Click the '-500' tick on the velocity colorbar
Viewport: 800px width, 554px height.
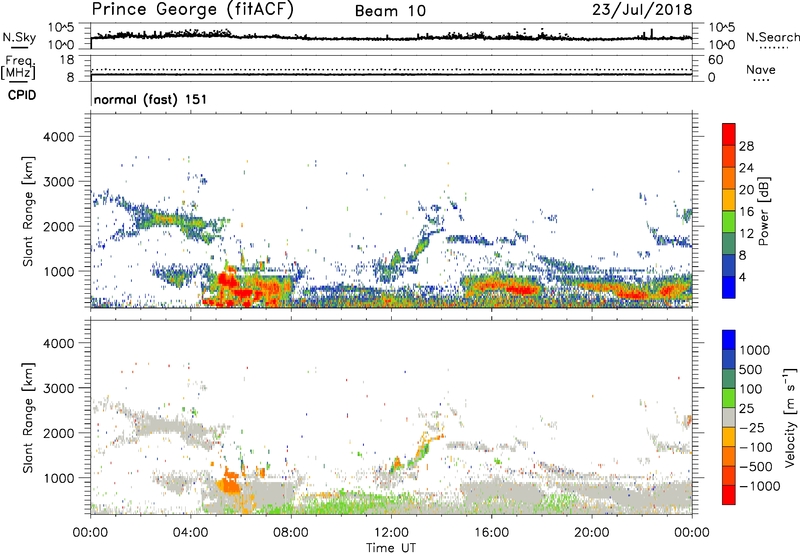pyautogui.click(x=755, y=466)
